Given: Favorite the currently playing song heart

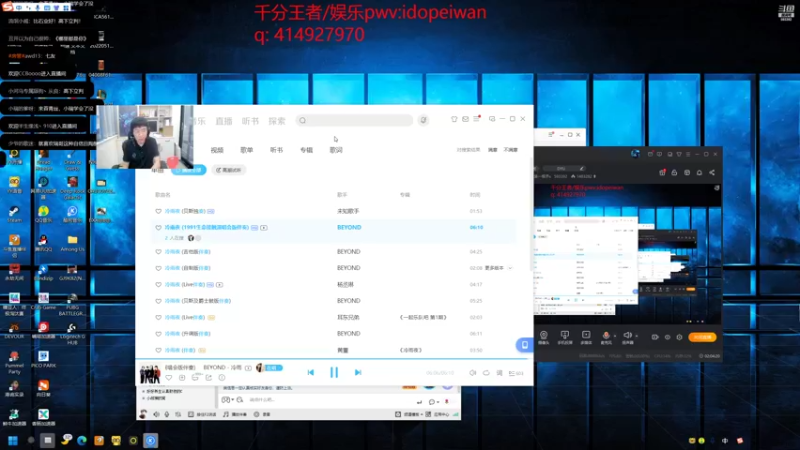Looking at the screenshot, I should (169, 378).
